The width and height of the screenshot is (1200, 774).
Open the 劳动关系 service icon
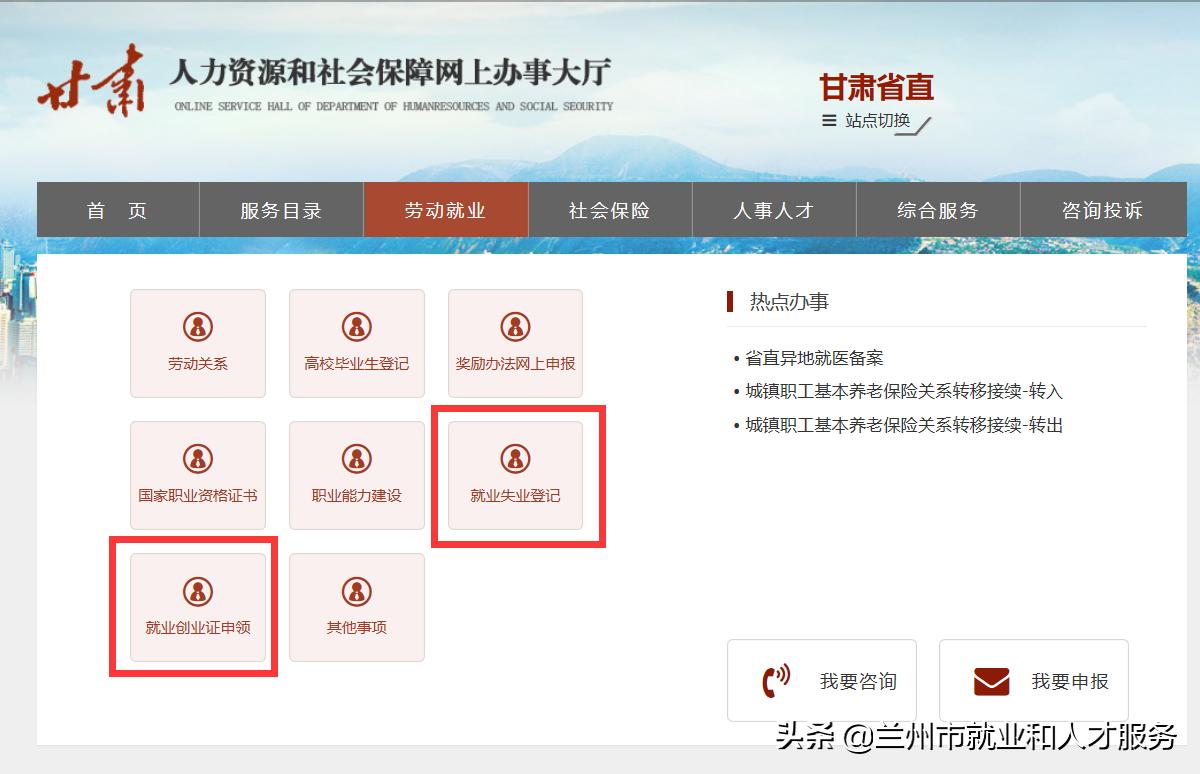point(197,343)
